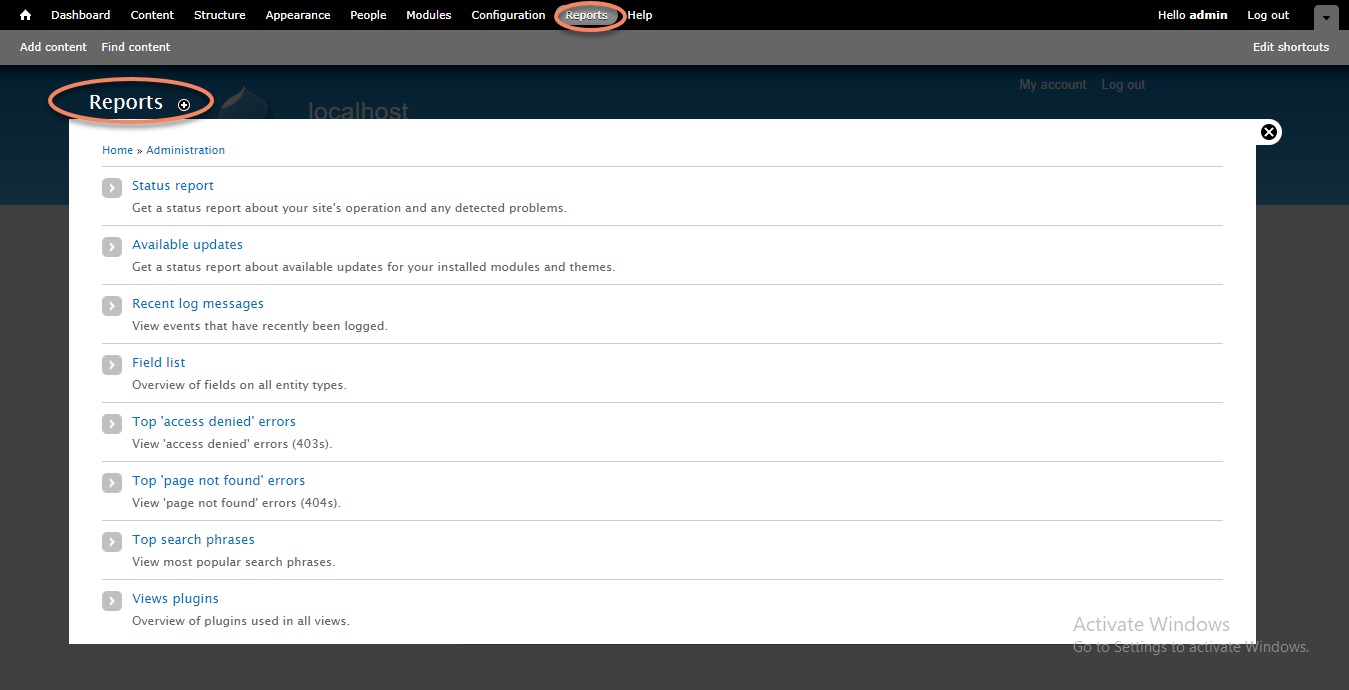Click arrow icon beside Field list
1349x690 pixels.
pyautogui.click(x=112, y=365)
